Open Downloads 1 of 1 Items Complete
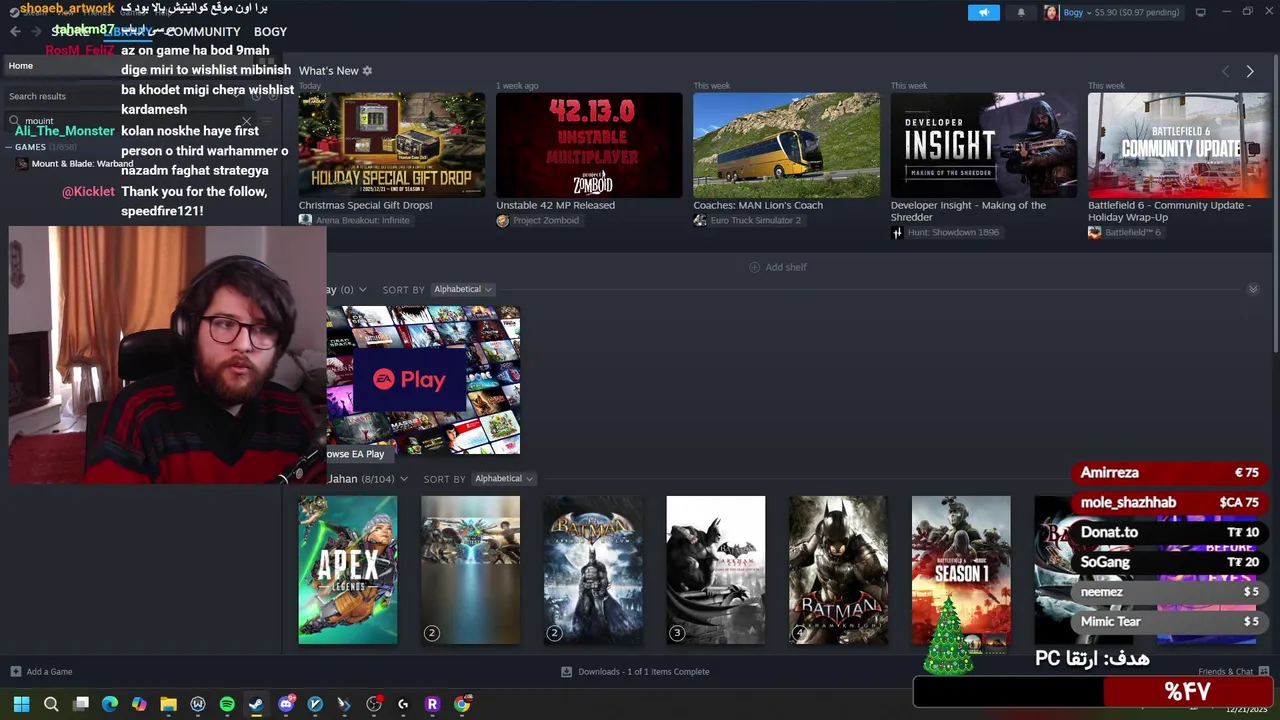 [635, 672]
